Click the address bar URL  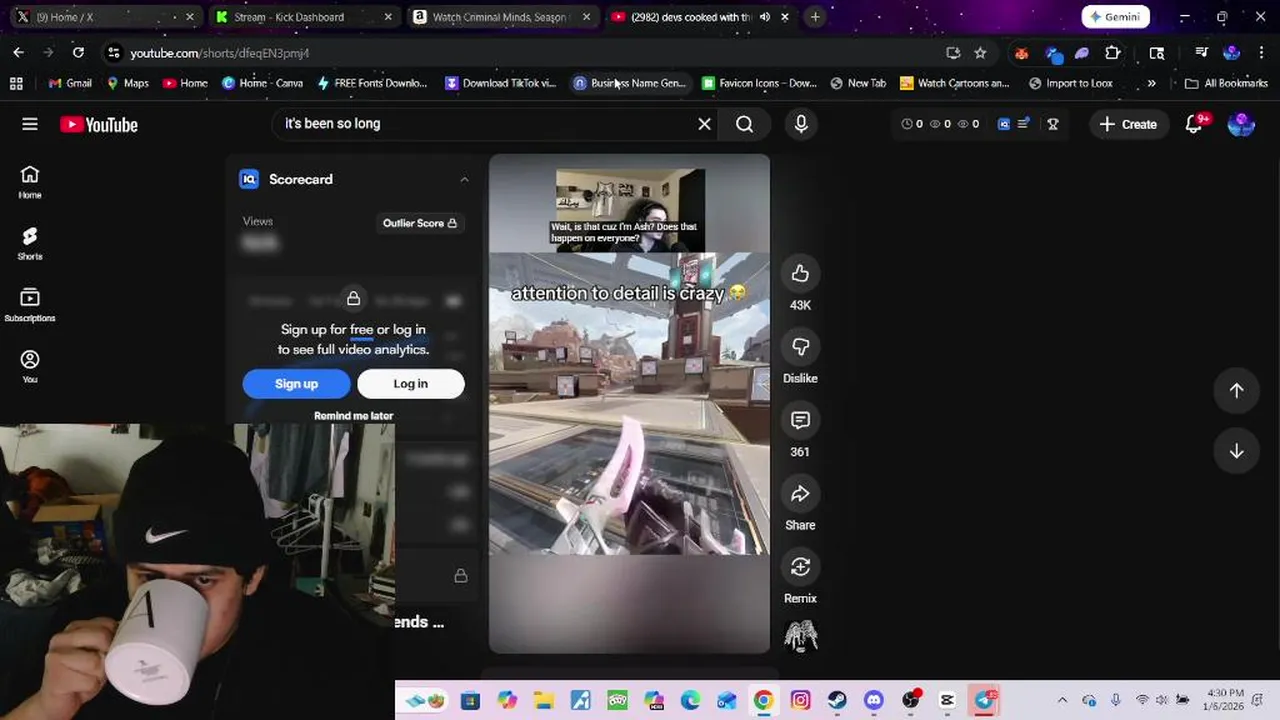pyautogui.click(x=219, y=53)
